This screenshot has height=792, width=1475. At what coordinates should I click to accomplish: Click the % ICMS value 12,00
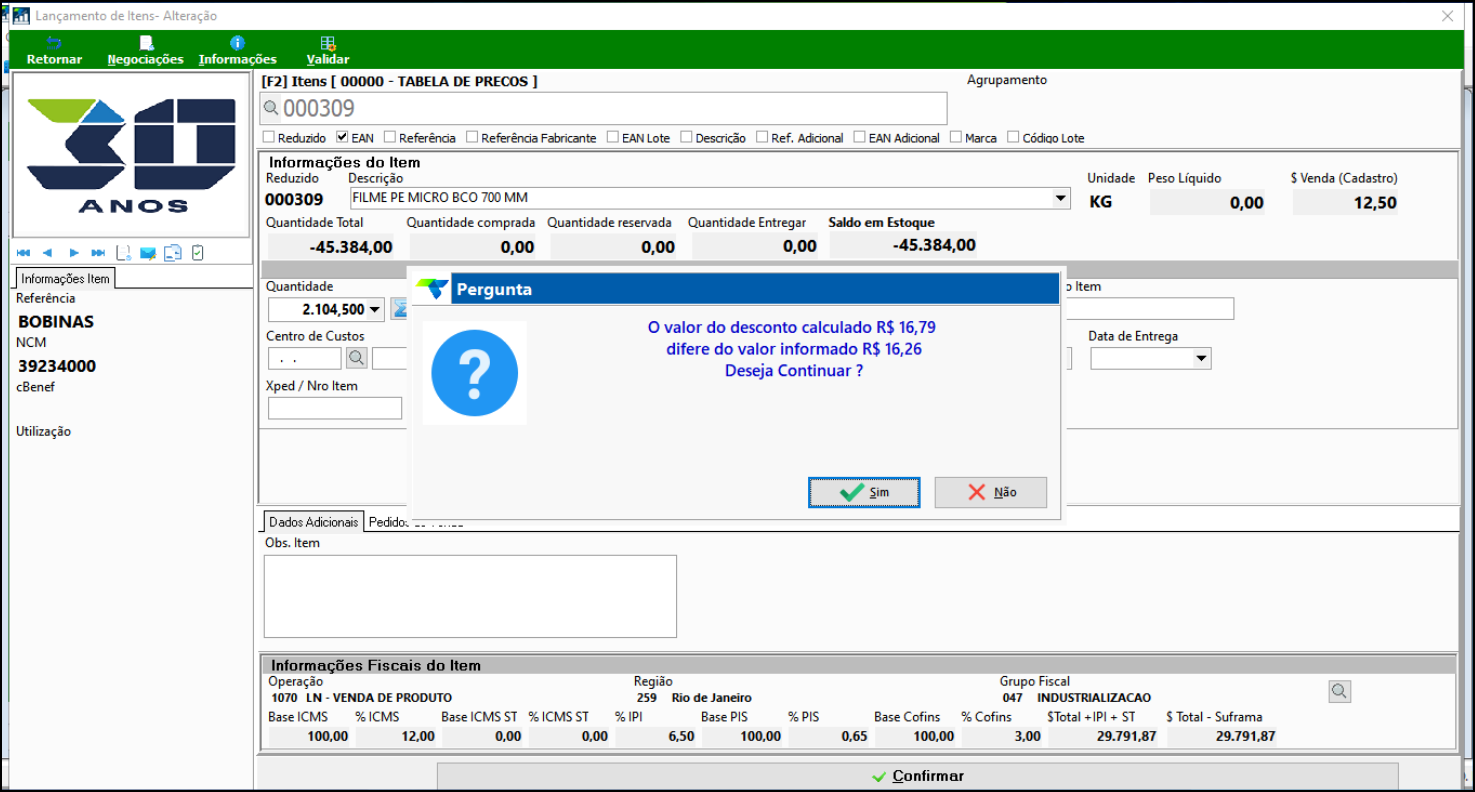click(x=396, y=736)
